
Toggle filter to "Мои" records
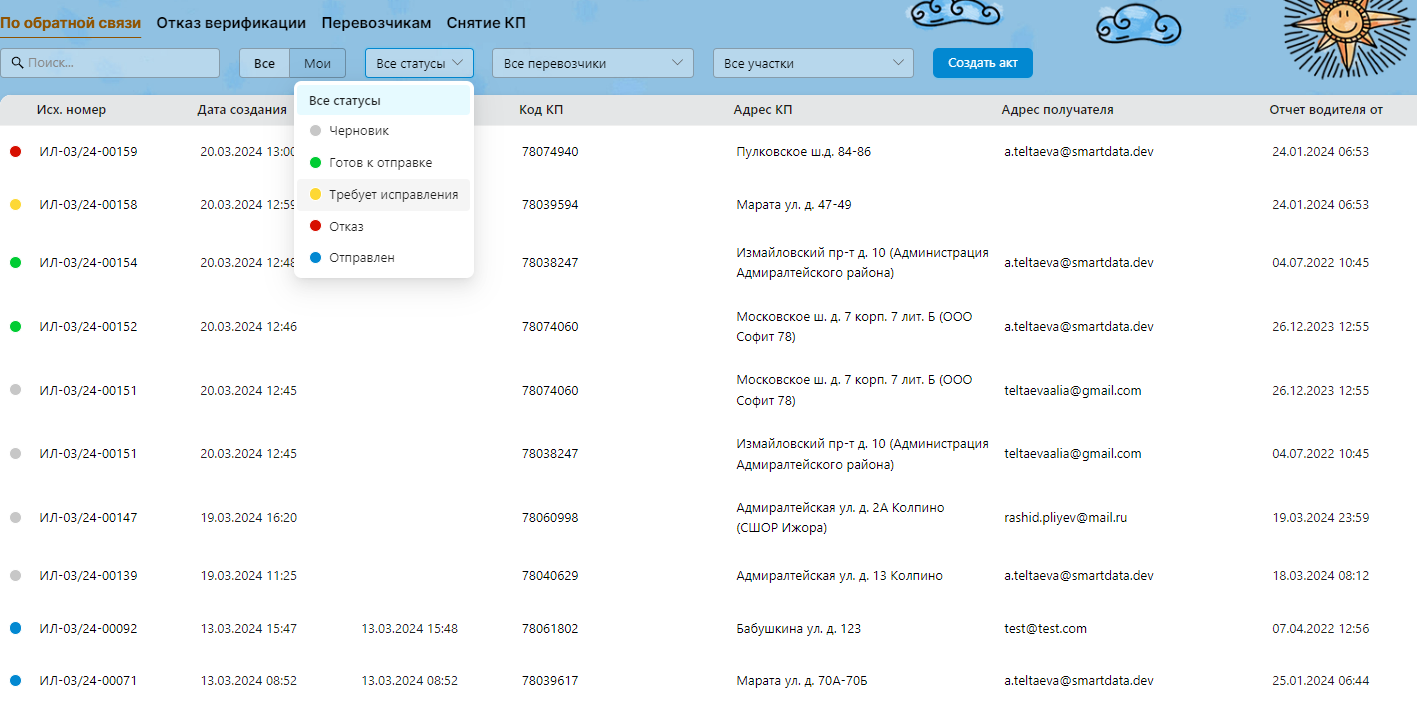pyautogui.click(x=317, y=63)
